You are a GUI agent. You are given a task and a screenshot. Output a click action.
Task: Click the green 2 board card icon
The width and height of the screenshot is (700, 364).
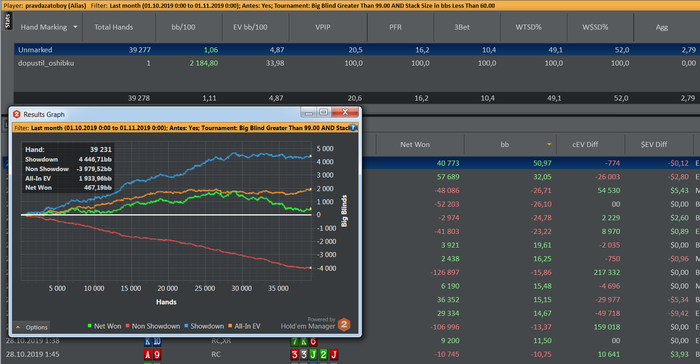click(323, 355)
